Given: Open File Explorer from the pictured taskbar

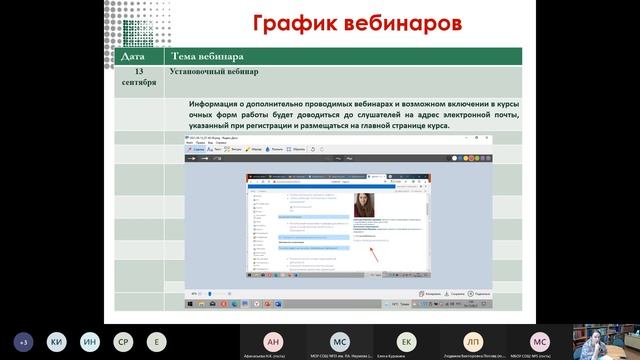Looking at the screenshot, I should (x=201, y=304).
